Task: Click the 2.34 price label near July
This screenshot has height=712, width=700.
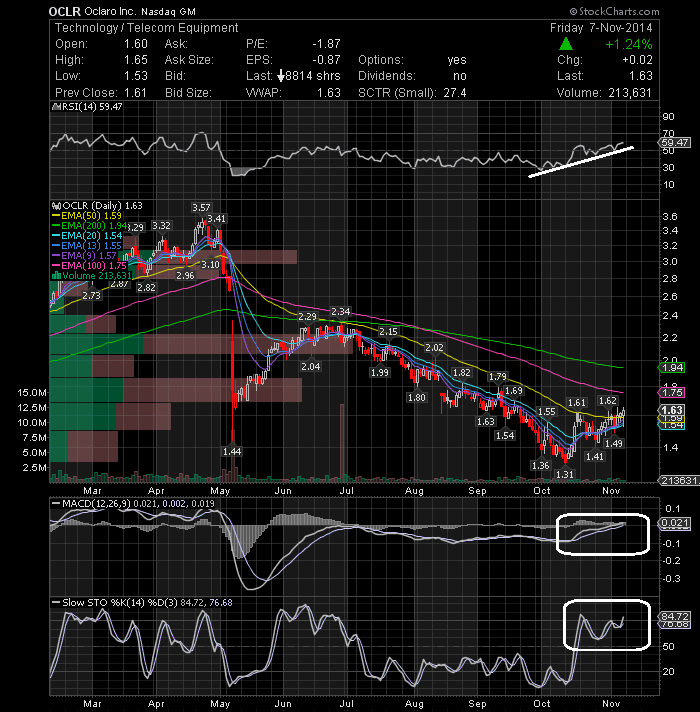Action: pyautogui.click(x=340, y=312)
